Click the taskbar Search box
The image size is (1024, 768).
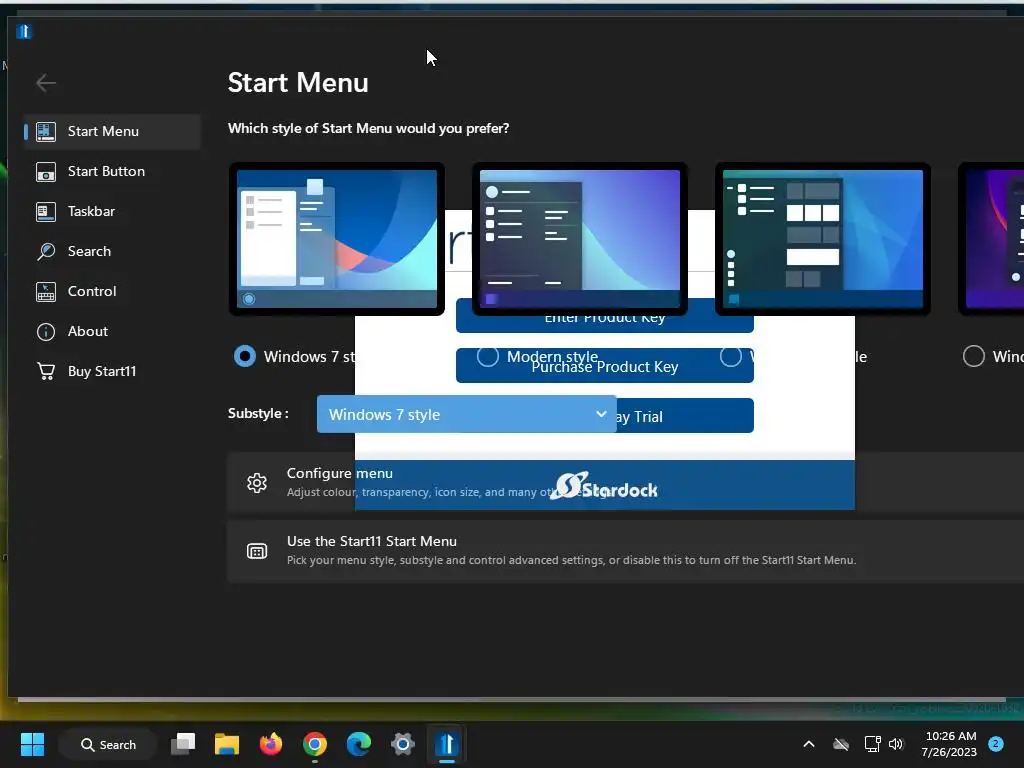pos(108,744)
